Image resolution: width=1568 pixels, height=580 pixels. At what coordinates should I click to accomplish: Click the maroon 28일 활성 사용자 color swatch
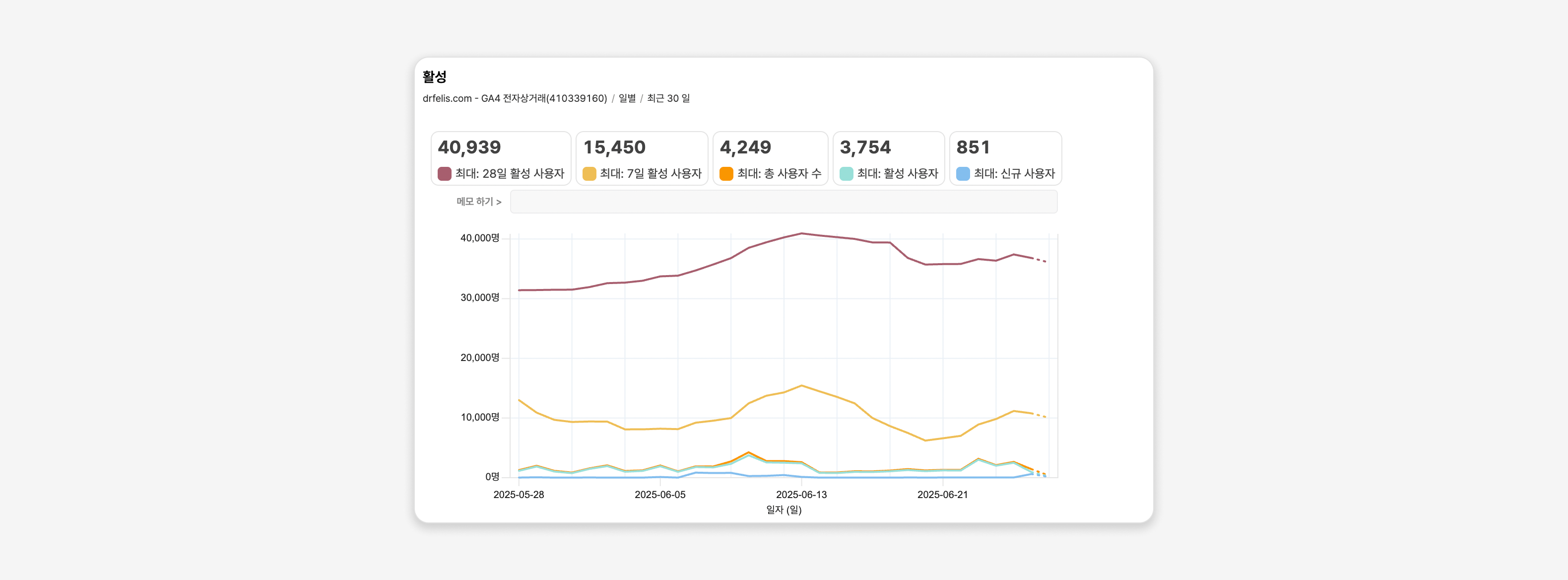(444, 174)
